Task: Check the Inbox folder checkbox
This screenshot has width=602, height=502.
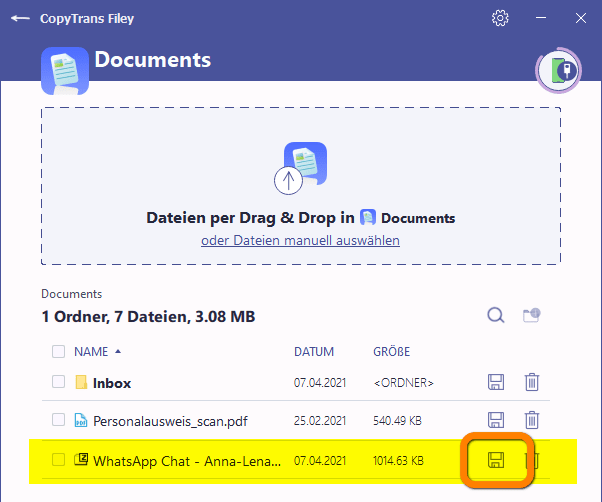Action: (x=58, y=382)
